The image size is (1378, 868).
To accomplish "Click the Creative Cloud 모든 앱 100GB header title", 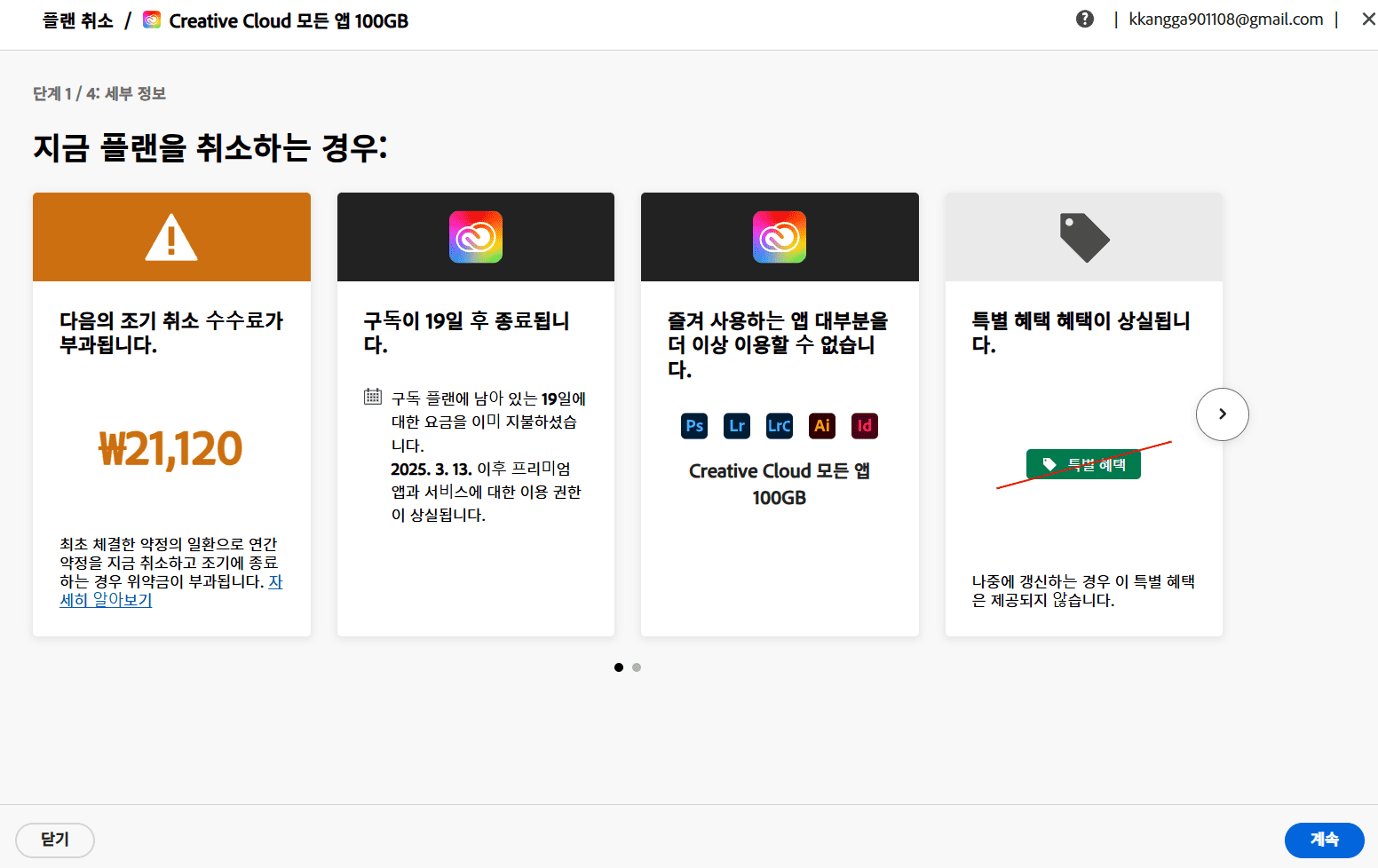I will tap(289, 20).
